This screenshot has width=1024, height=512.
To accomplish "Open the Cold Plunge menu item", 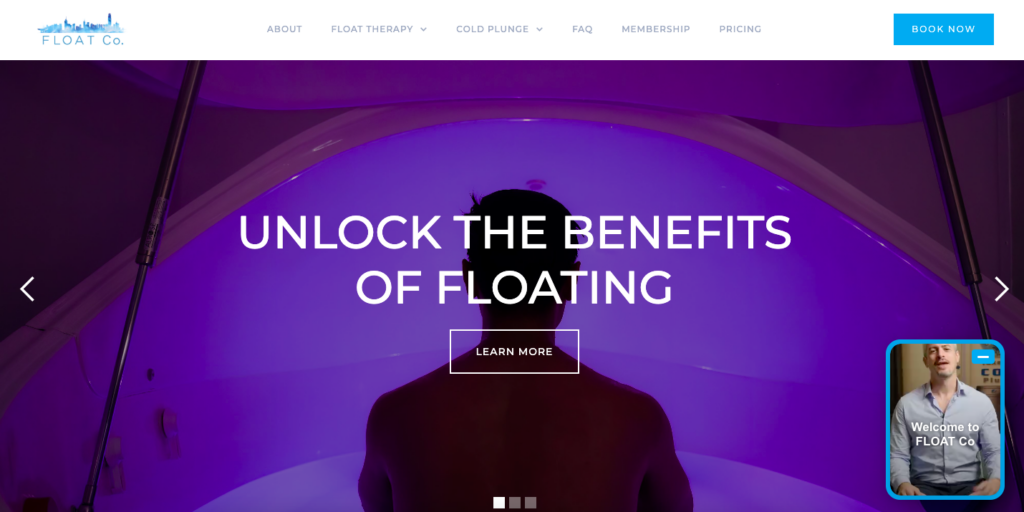I will coord(492,29).
